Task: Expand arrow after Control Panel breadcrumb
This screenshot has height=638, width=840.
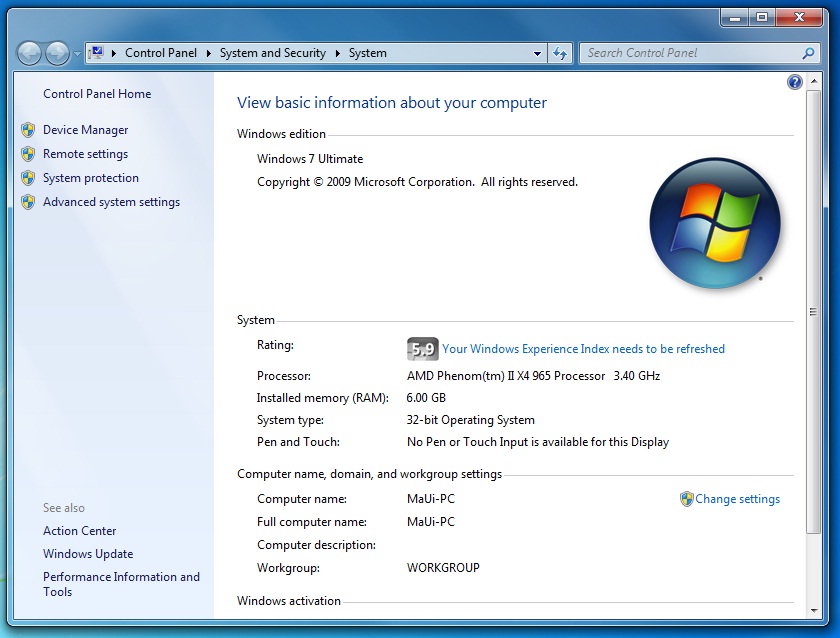Action: pos(208,53)
